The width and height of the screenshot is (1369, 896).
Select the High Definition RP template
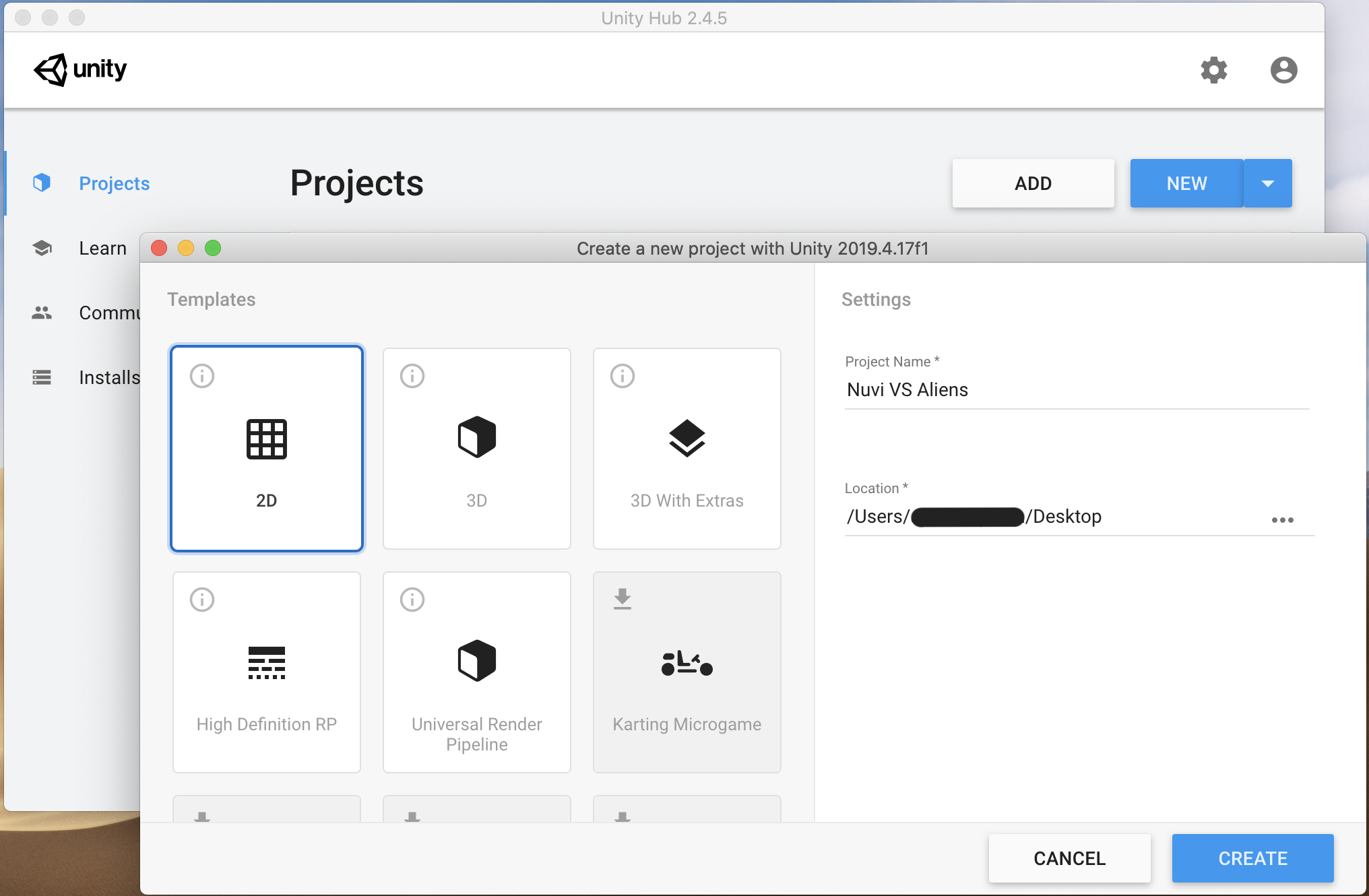point(267,662)
